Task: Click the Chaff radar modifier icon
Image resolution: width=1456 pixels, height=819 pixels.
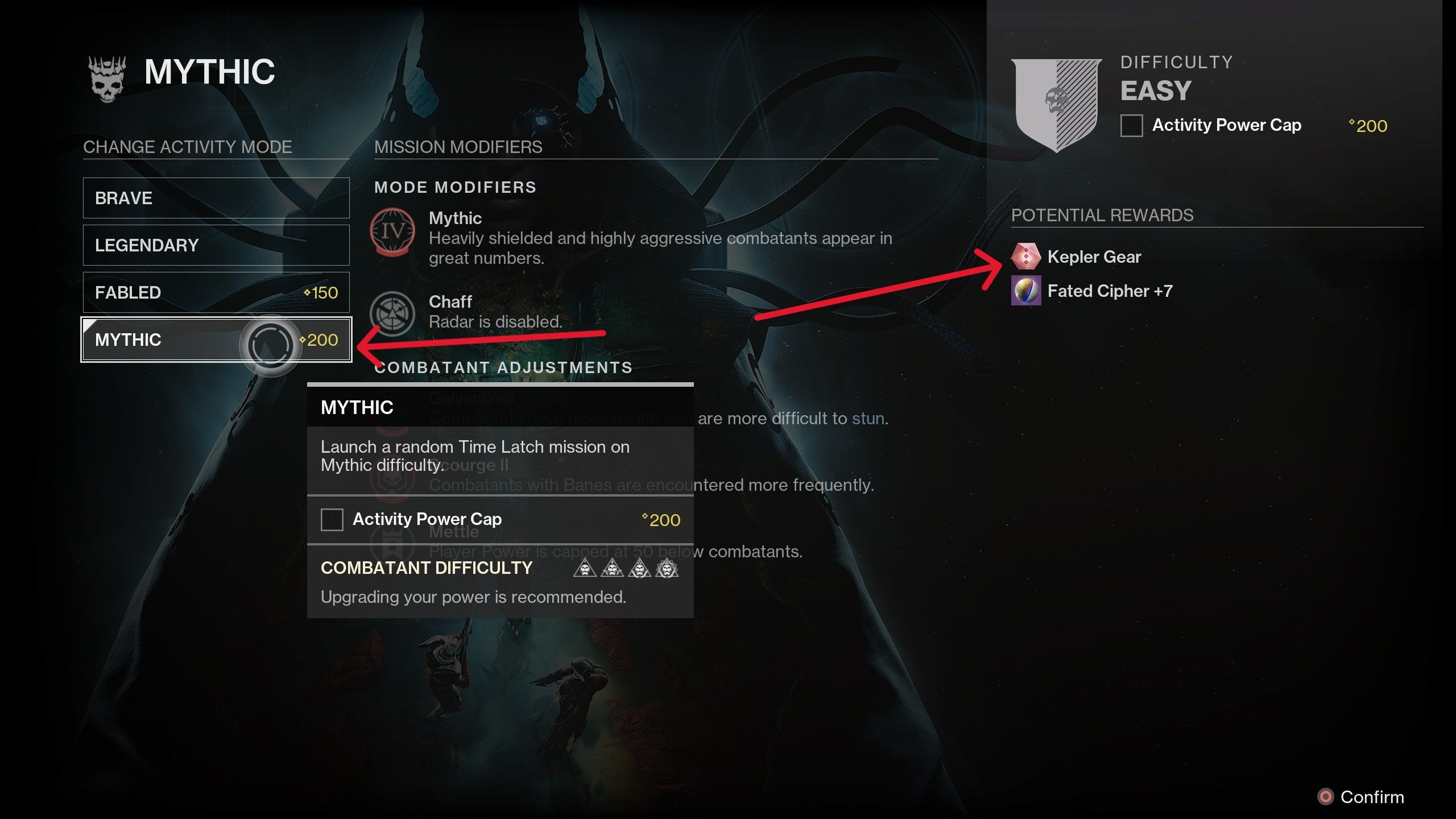Action: point(392,313)
